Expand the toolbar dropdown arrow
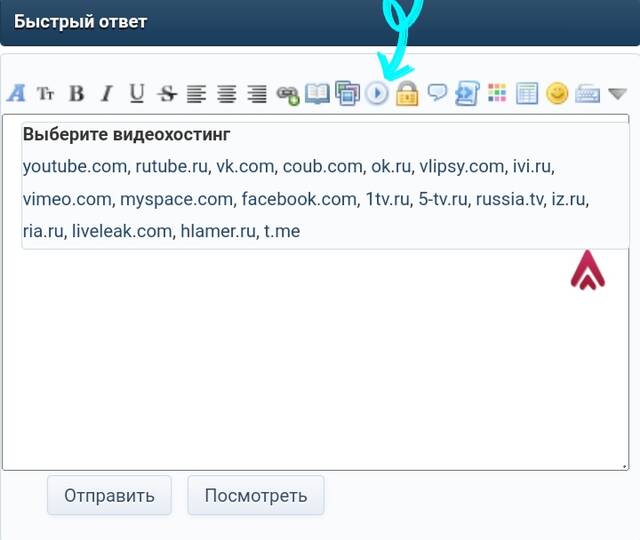640x540 pixels. coord(617,93)
